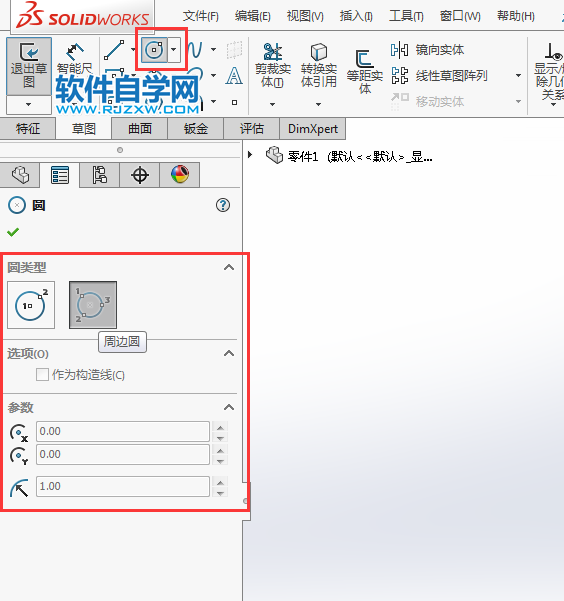
Task: Decrease the X coordinate with down spinner
Action: (220, 437)
